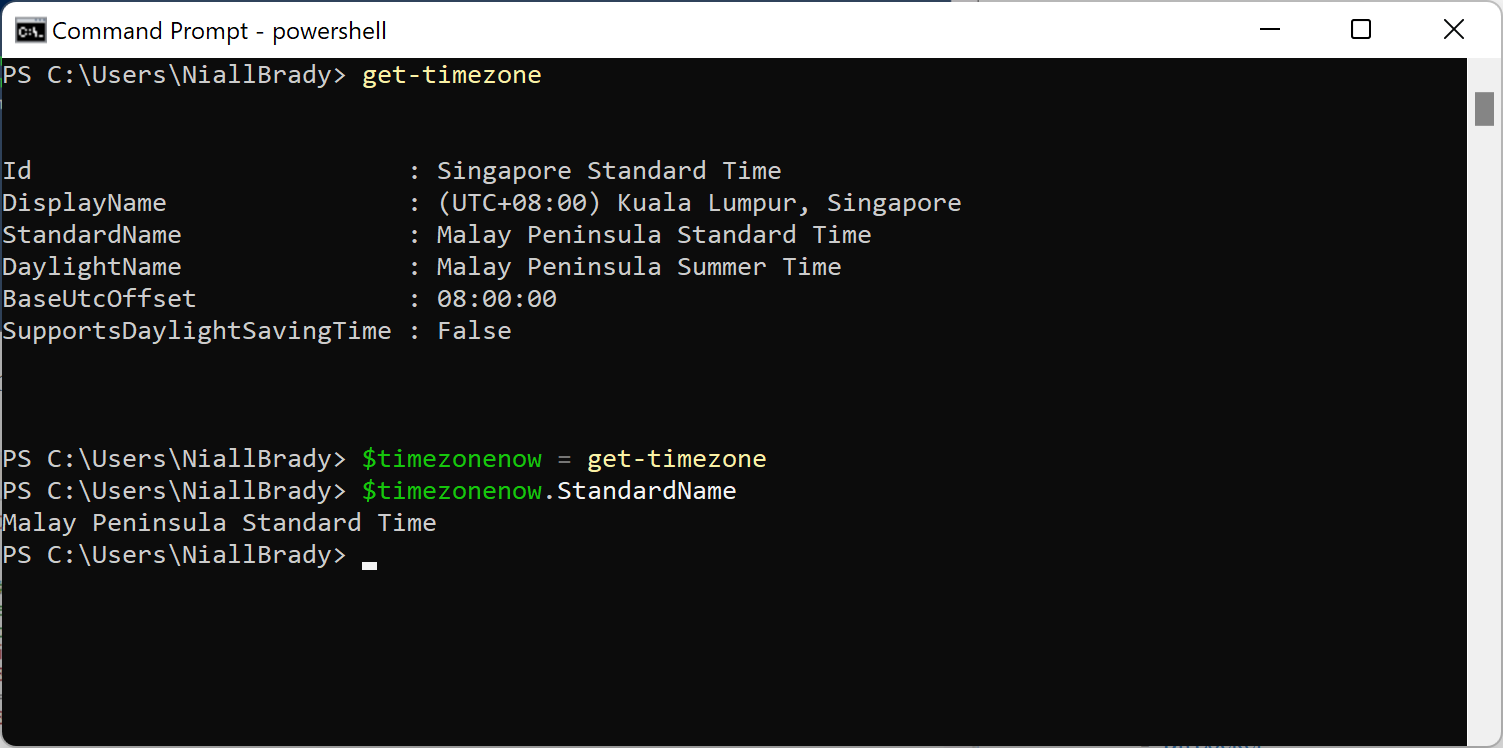Click the Command Prompt icon in the title bar

pos(30,29)
